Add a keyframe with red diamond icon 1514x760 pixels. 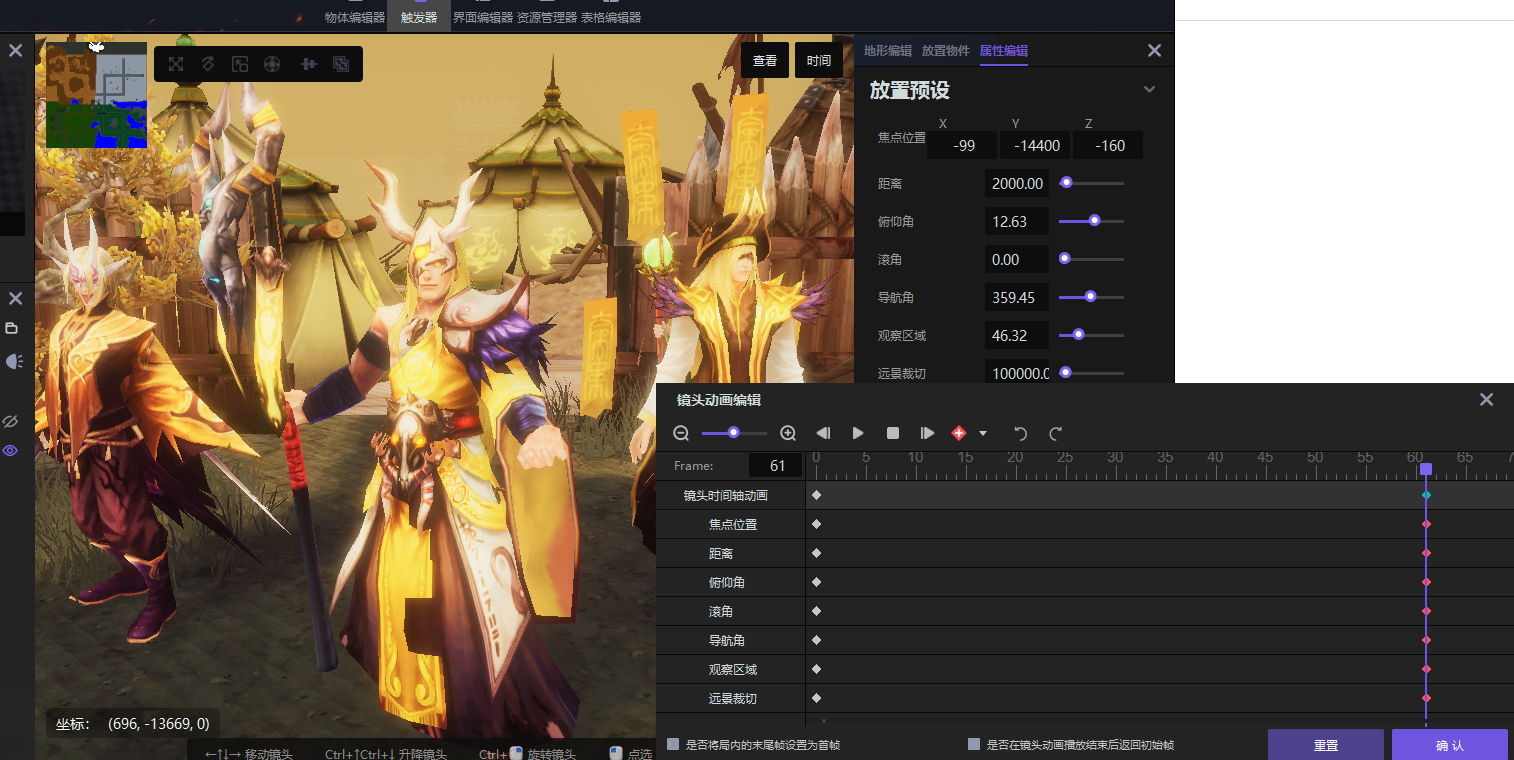point(959,433)
